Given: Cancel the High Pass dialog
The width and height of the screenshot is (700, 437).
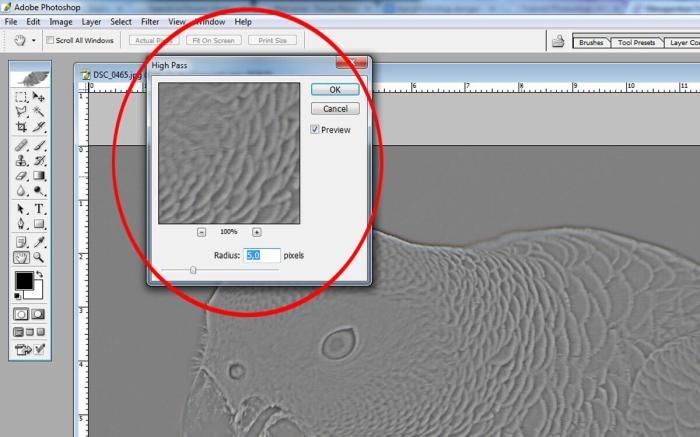Looking at the screenshot, I should (x=335, y=108).
